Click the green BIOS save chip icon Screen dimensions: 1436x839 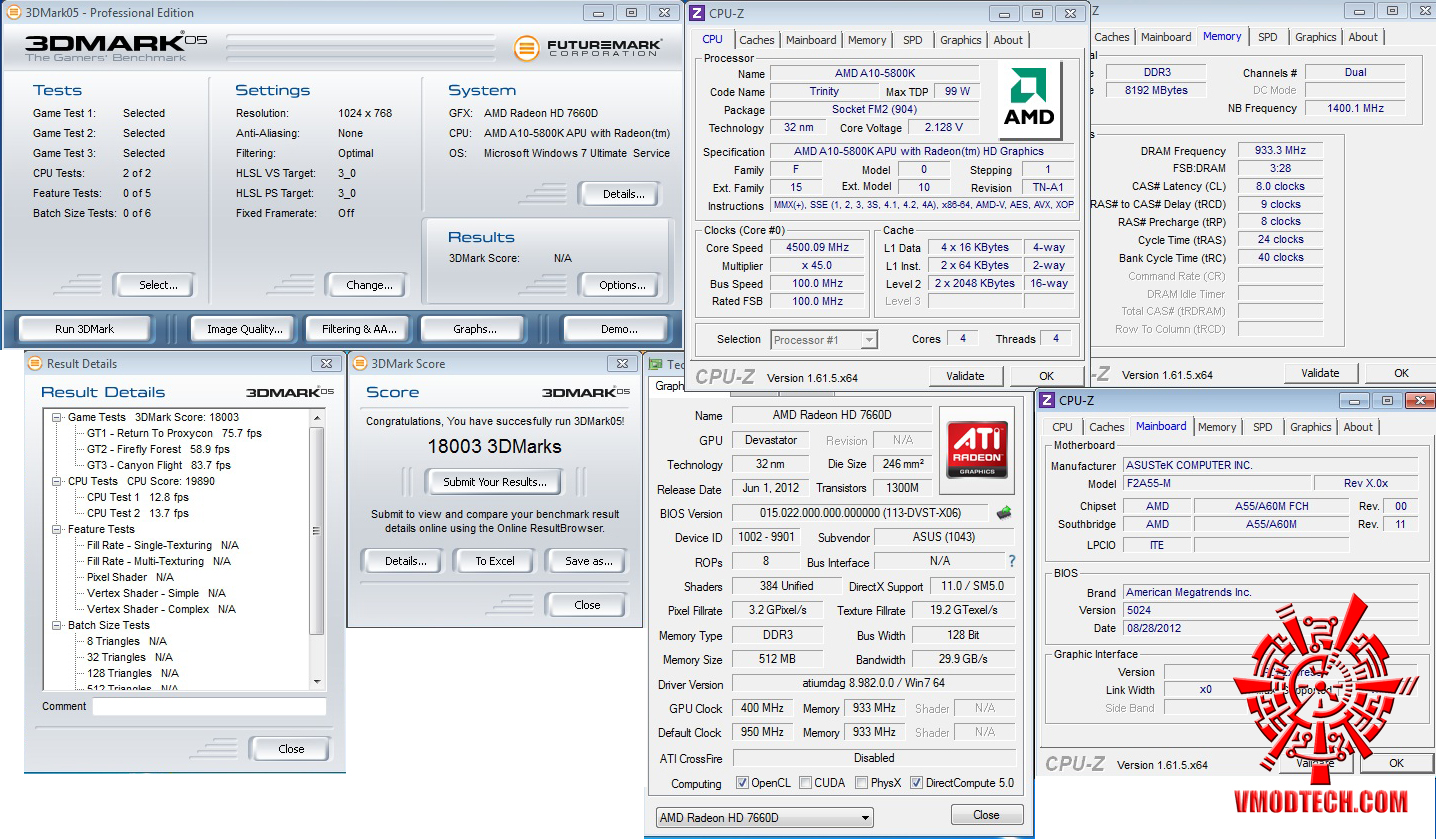(1004, 513)
